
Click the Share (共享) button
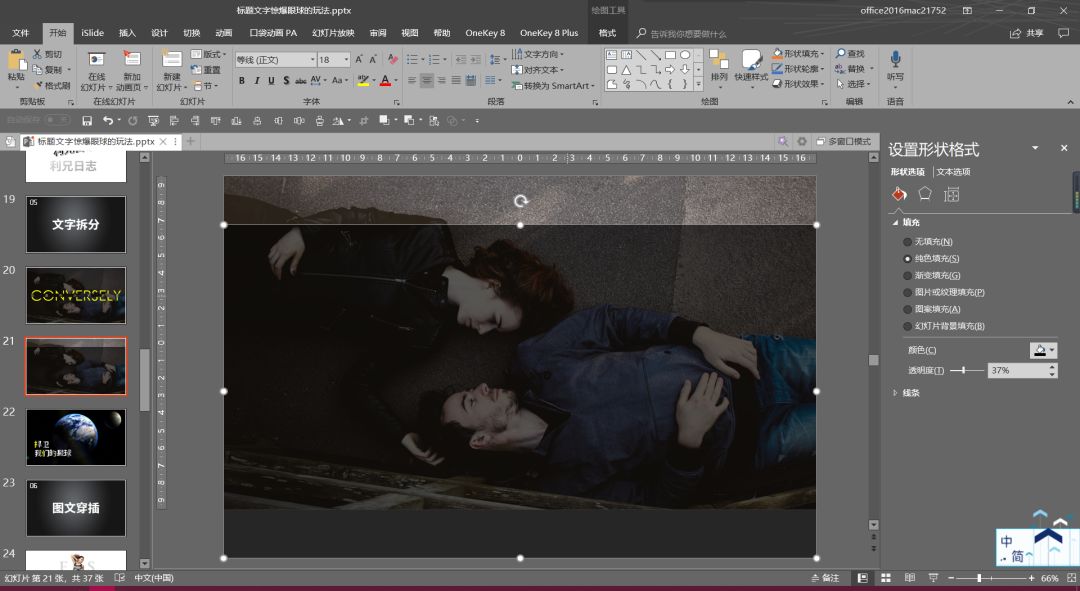(x=1027, y=33)
